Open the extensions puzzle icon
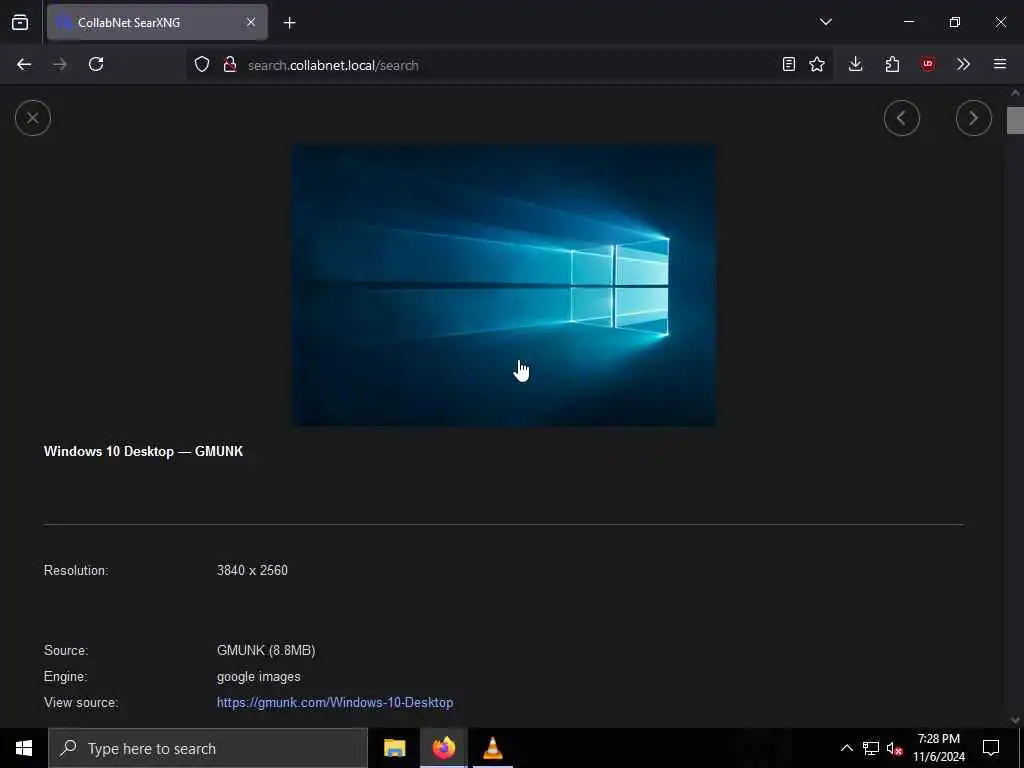 click(892, 65)
